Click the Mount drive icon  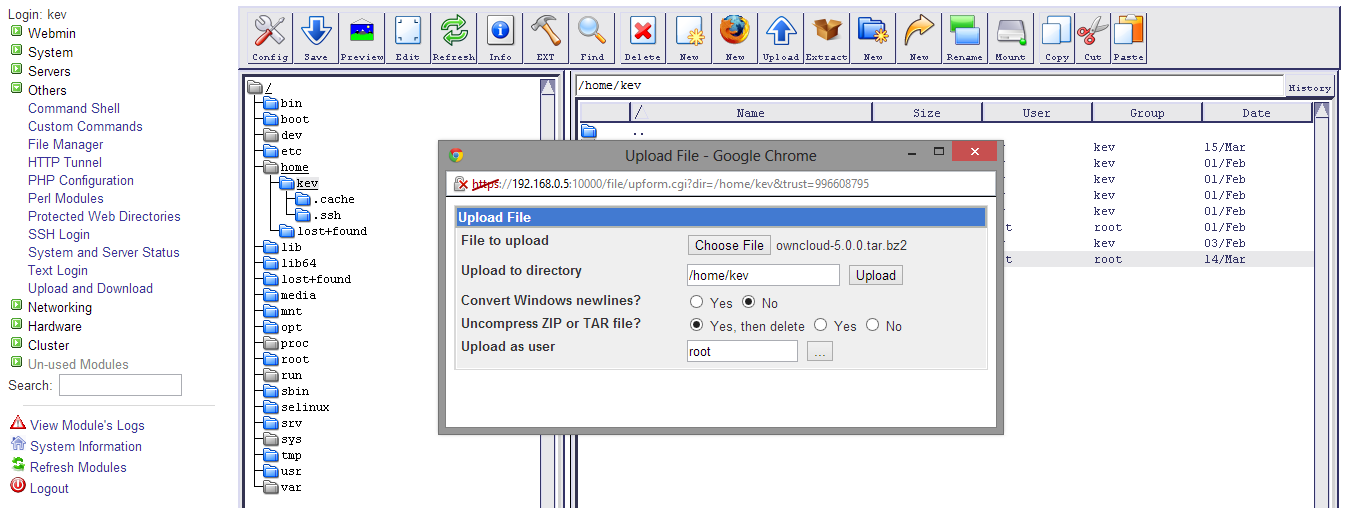1011,39
